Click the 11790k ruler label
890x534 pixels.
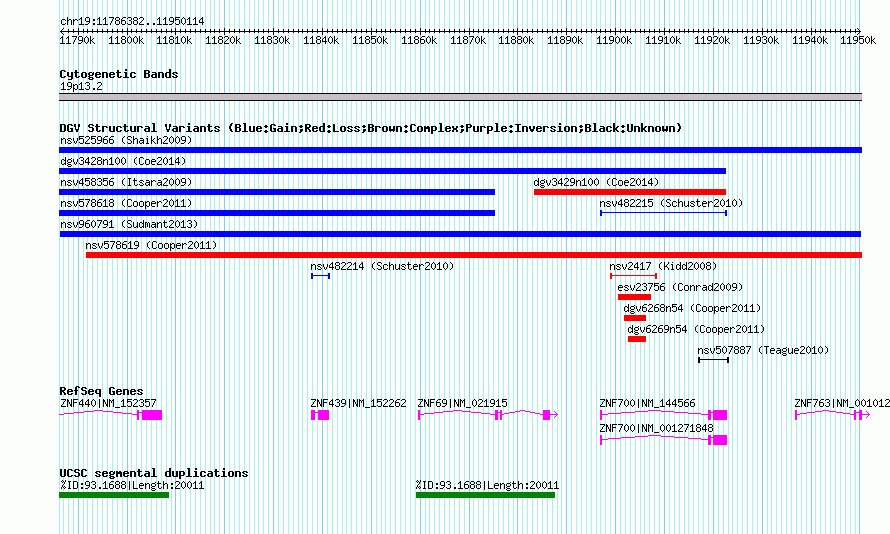click(77, 40)
